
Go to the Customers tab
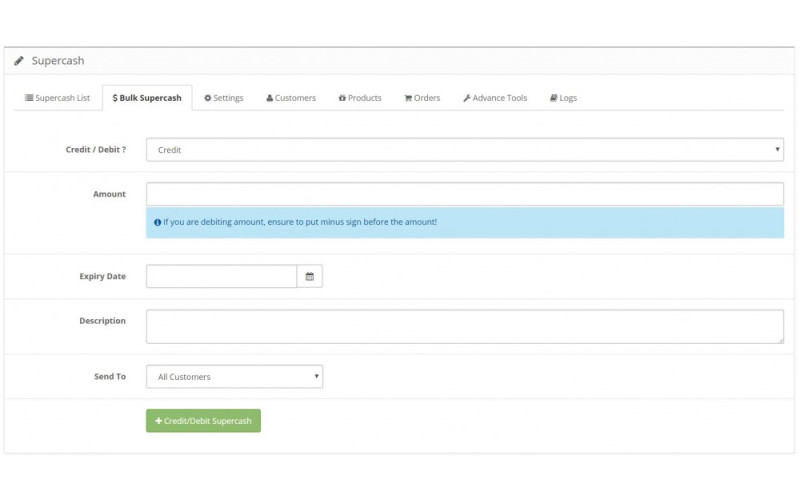pyautogui.click(x=291, y=98)
